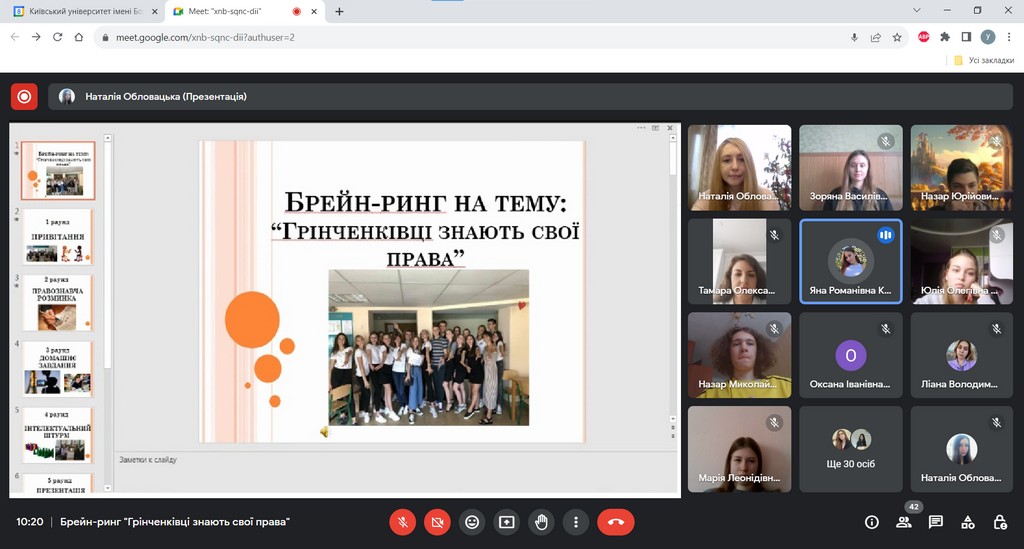The image size is (1024, 549).
Task: Turn on the camera
Action: click(x=437, y=521)
